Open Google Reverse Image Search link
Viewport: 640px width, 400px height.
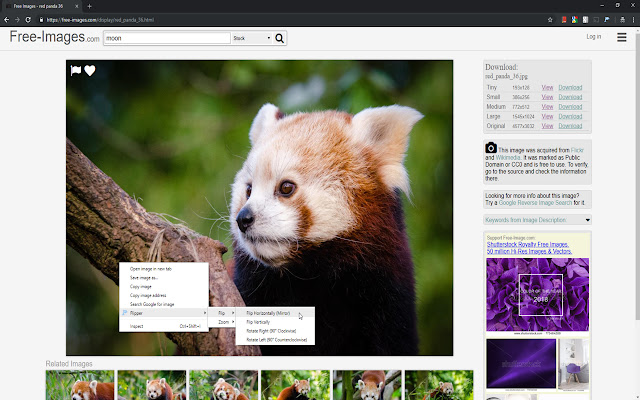[x=535, y=203]
